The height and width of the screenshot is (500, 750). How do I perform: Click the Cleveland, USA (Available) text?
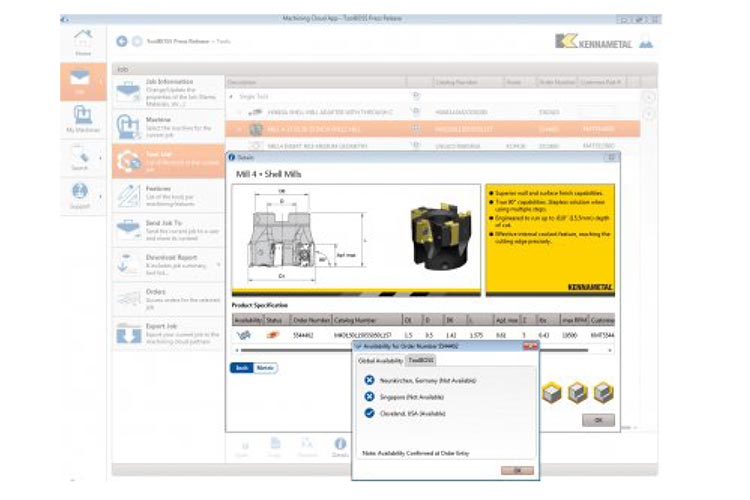click(412, 413)
